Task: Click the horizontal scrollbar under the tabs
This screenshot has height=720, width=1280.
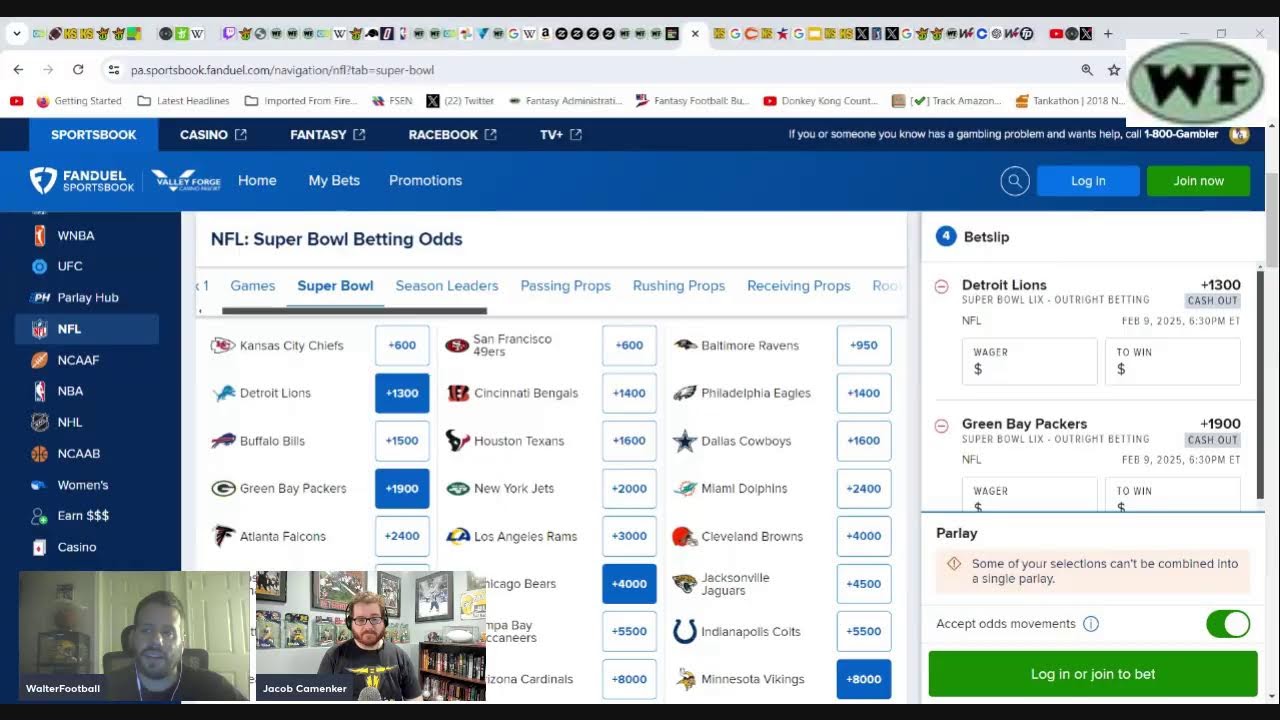Action: point(354,311)
